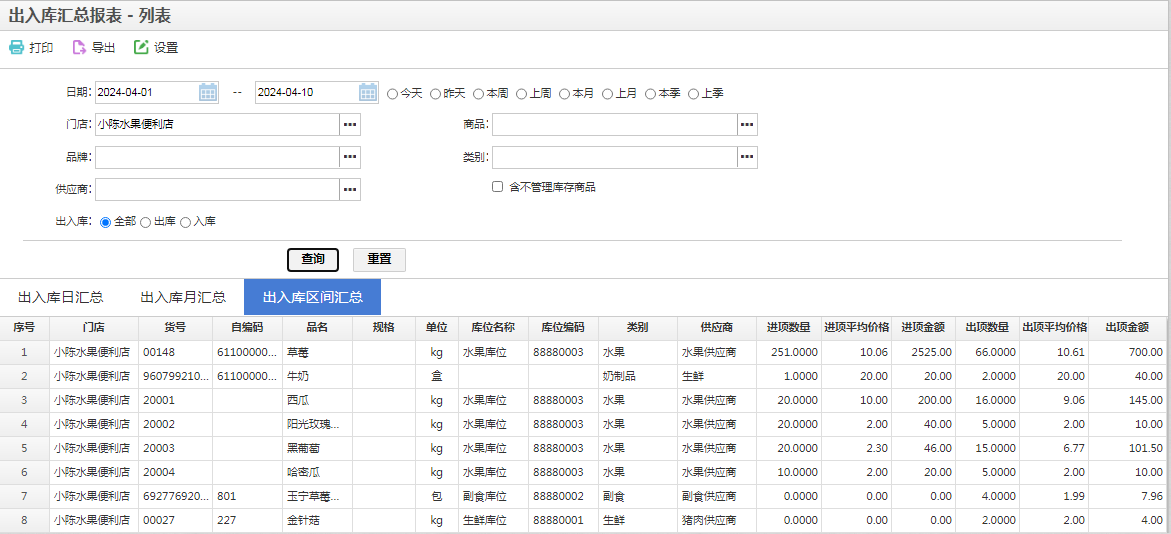This screenshot has width=1171, height=534.
Task: Open the end date calendar picker
Action: tap(368, 93)
